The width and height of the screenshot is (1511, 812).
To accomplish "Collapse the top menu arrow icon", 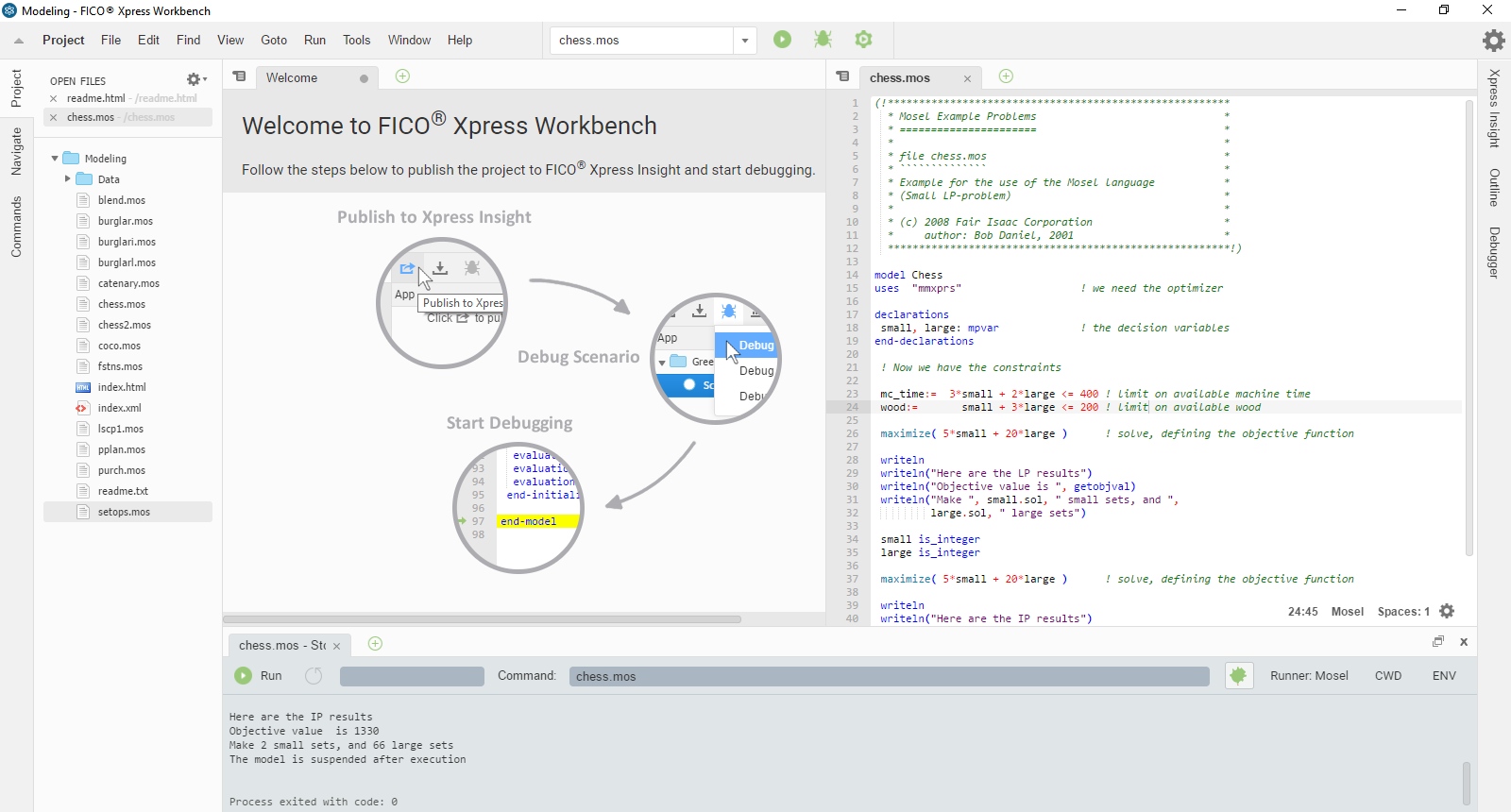I will click(18, 41).
